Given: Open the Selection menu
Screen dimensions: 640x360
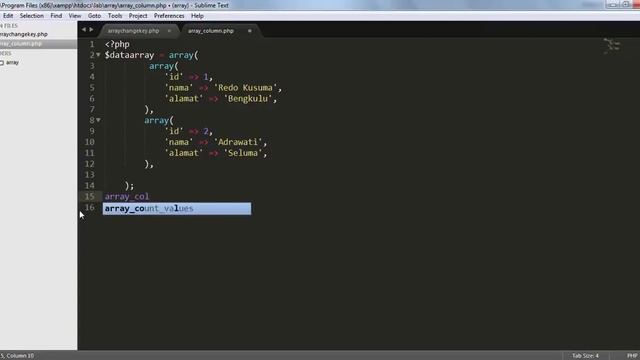Looking at the screenshot, I should pyautogui.click(x=31, y=16).
